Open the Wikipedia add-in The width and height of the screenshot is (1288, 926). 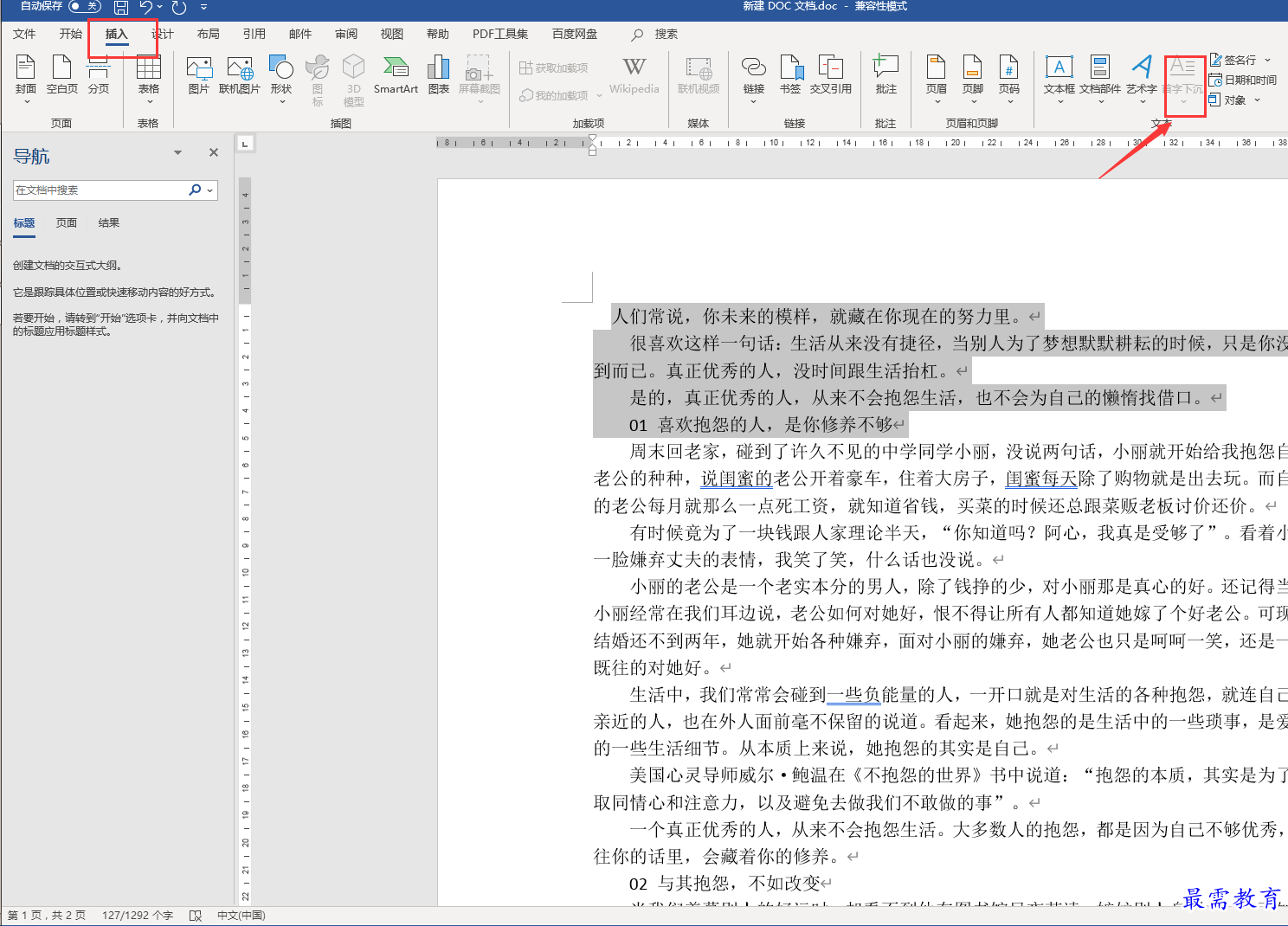634,76
